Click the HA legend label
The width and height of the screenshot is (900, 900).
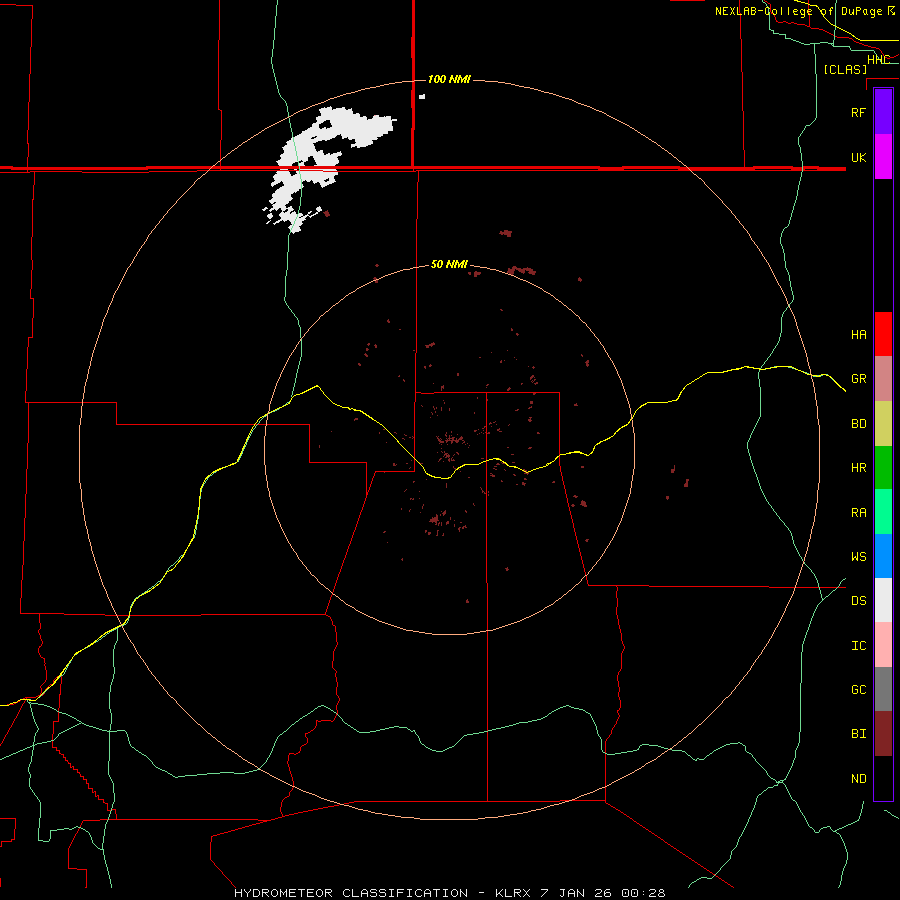click(858, 334)
